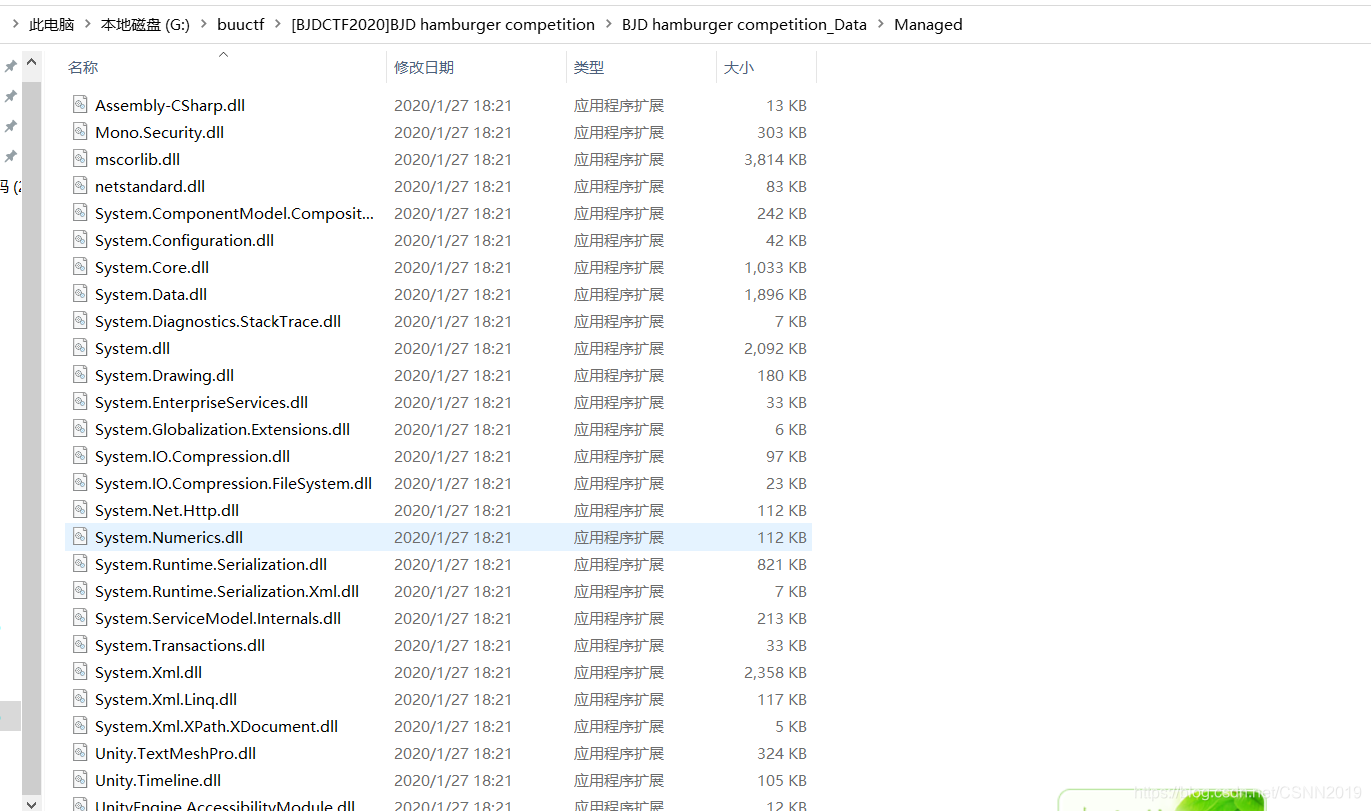Go to buuctf folder in breadcrumb
The image size is (1371, 811).
(241, 24)
